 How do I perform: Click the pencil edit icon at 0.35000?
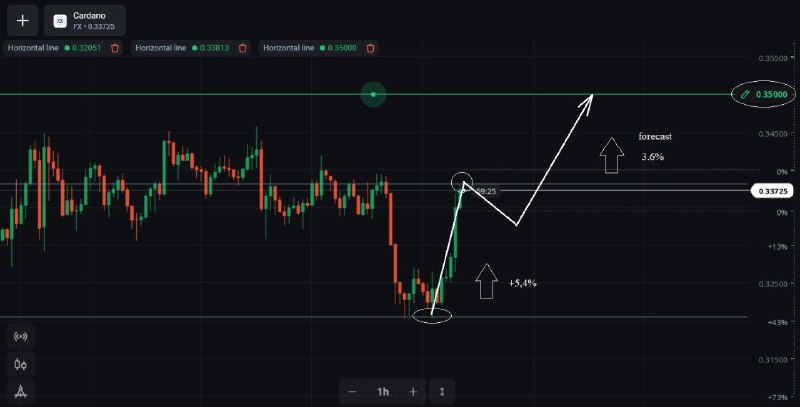(745, 94)
